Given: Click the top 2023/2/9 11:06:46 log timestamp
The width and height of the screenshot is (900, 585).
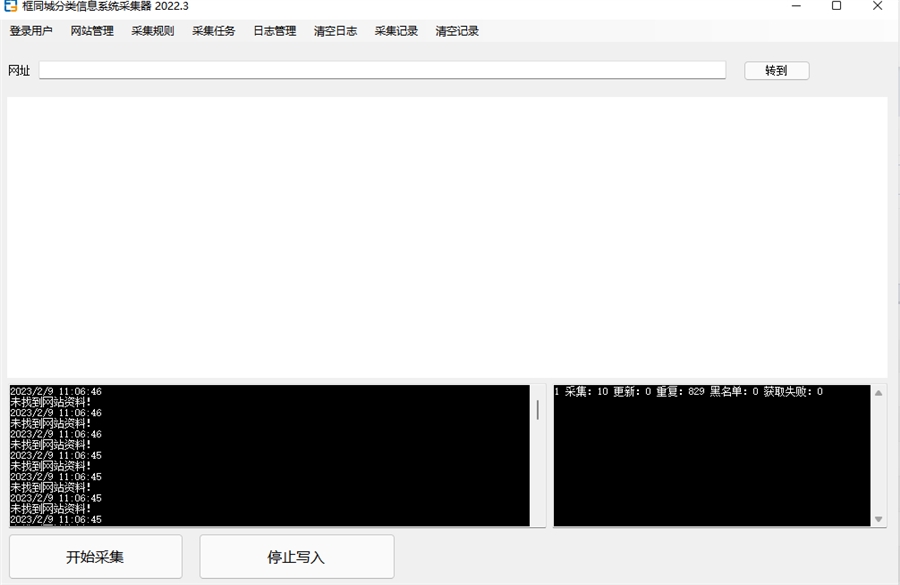Looking at the screenshot, I should (x=56, y=392).
